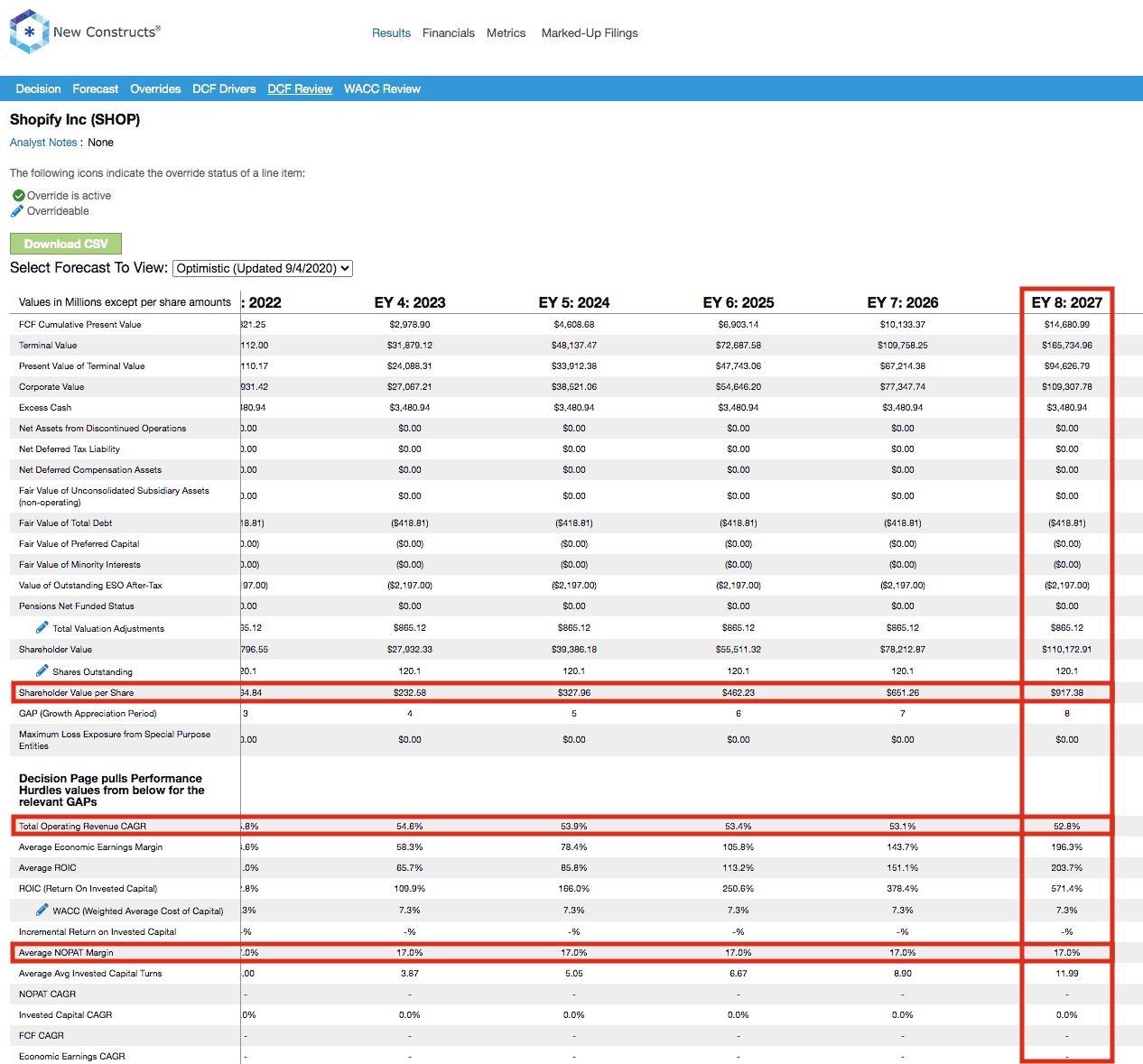Image resolution: width=1143 pixels, height=1064 pixels.
Task: Click the Net Deferred Tax Liability label
Action: (x=70, y=449)
